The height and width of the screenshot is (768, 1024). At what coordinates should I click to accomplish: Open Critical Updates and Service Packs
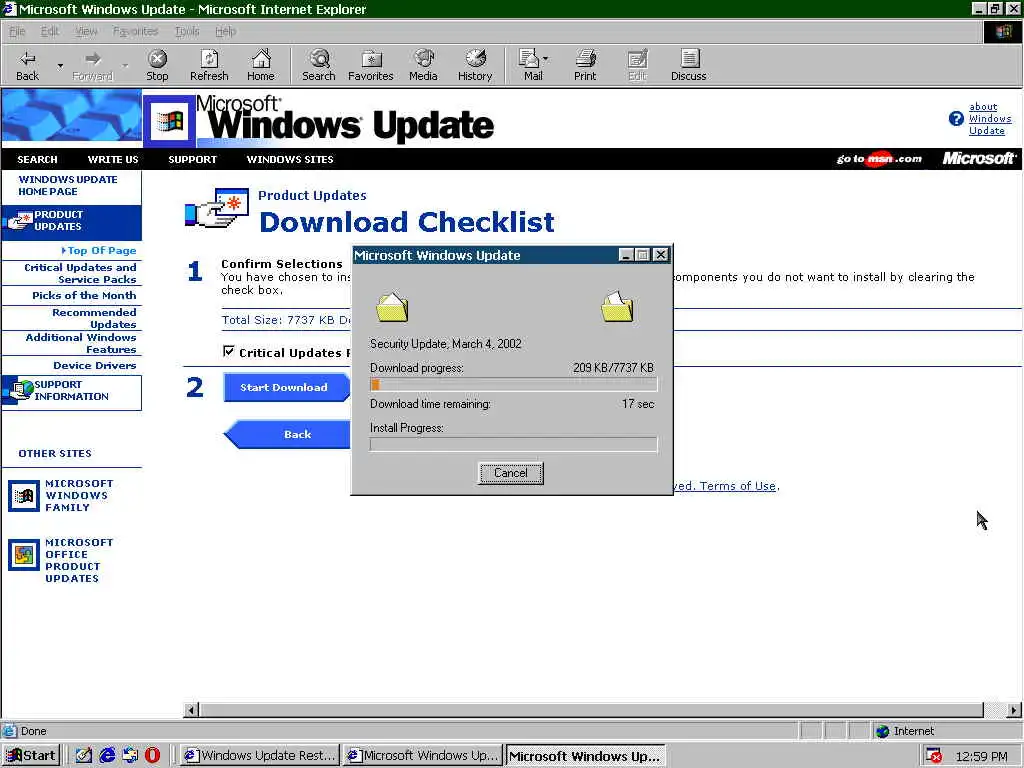point(80,273)
